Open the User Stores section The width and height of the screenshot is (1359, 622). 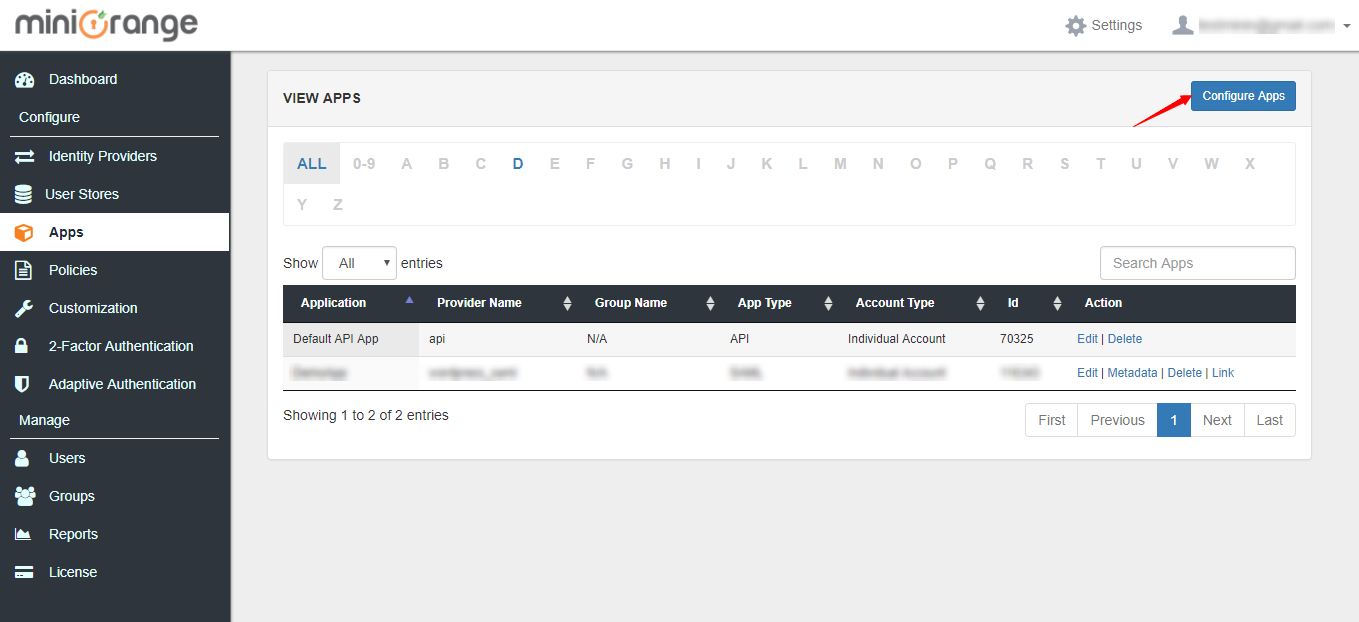tap(86, 194)
